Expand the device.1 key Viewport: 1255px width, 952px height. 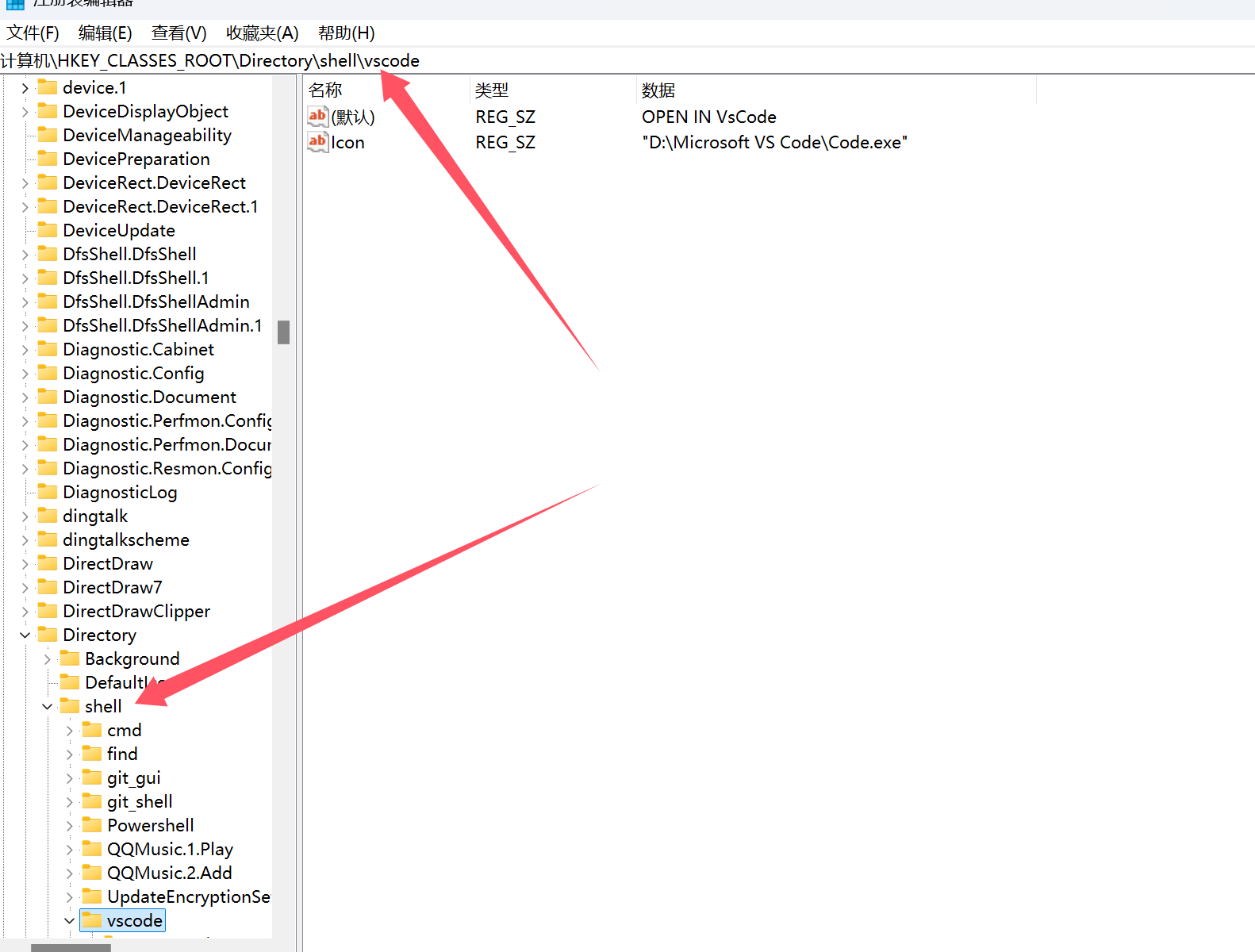point(25,88)
